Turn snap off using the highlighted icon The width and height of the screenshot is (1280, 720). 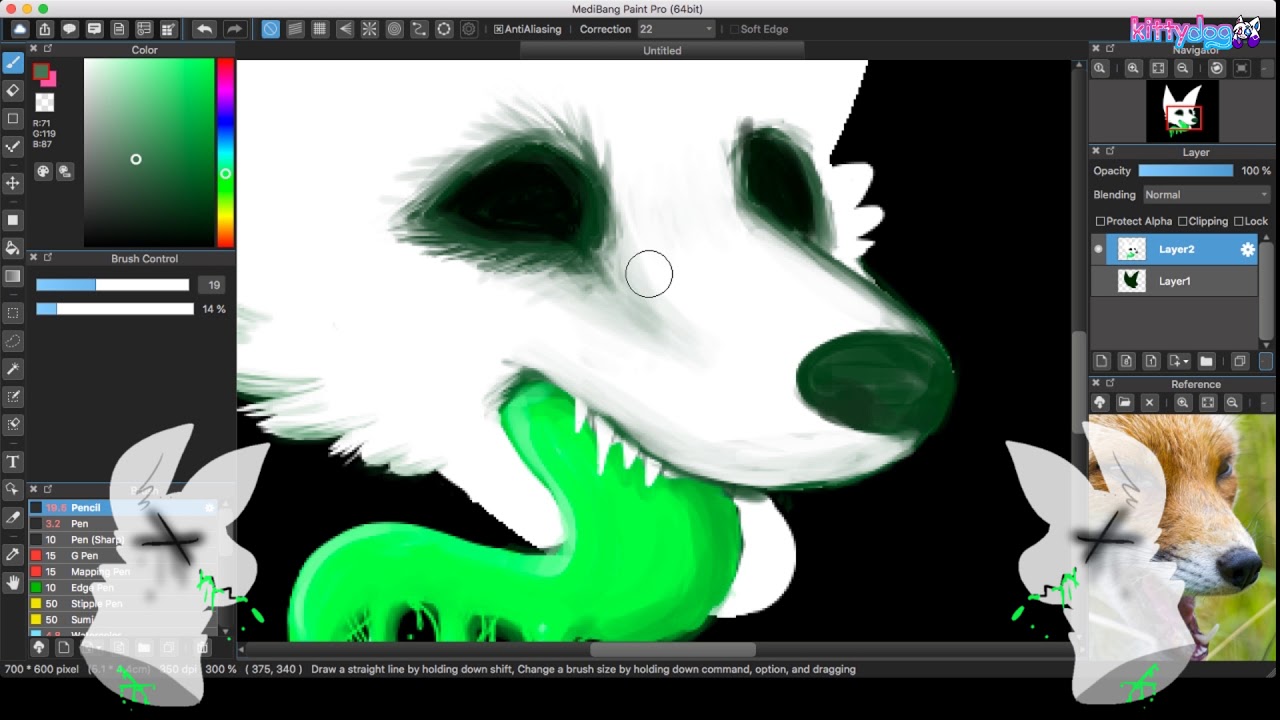coord(271,29)
